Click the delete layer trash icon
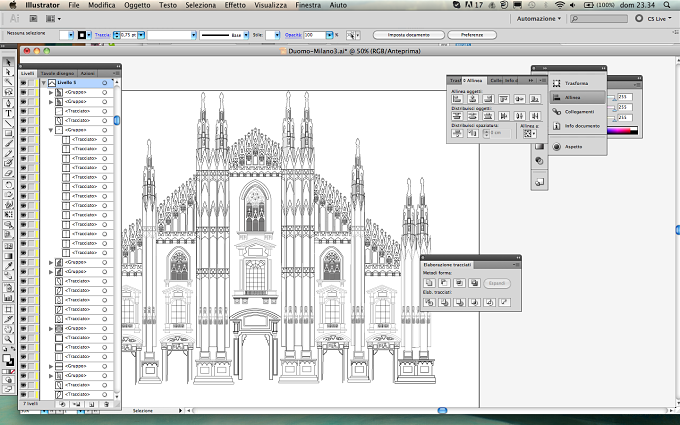 (x=106, y=404)
